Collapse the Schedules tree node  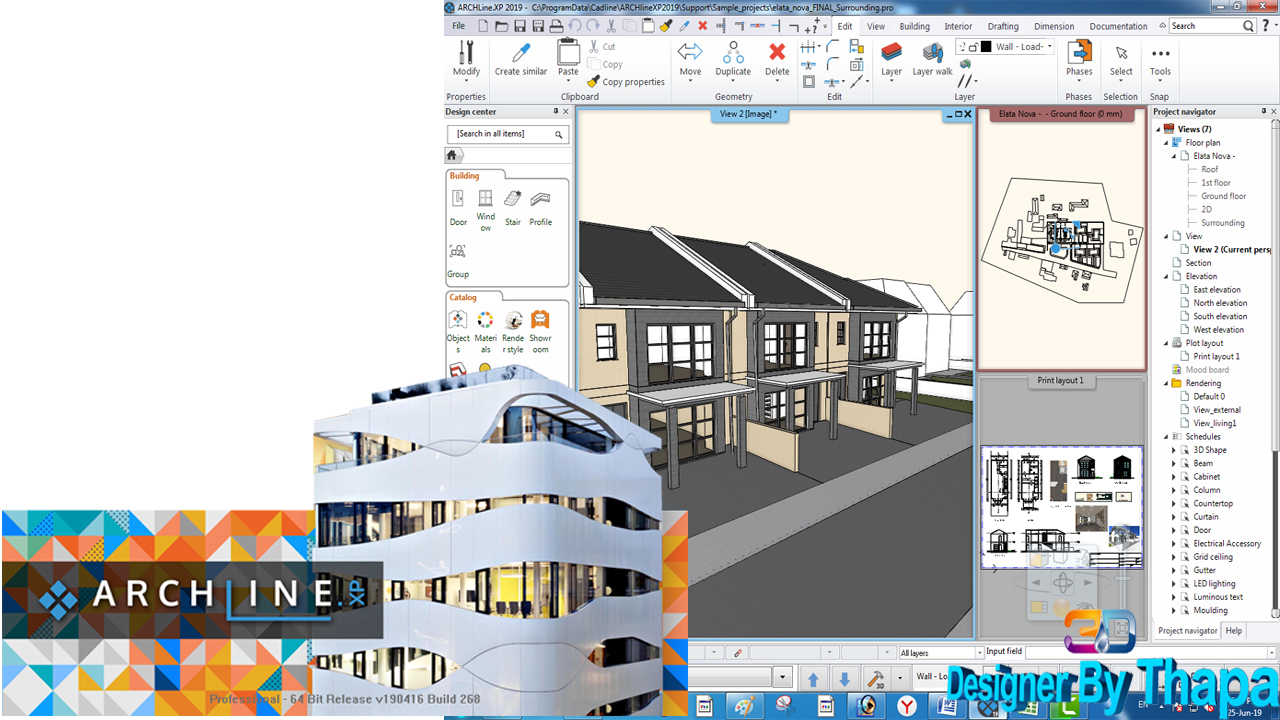1166,437
